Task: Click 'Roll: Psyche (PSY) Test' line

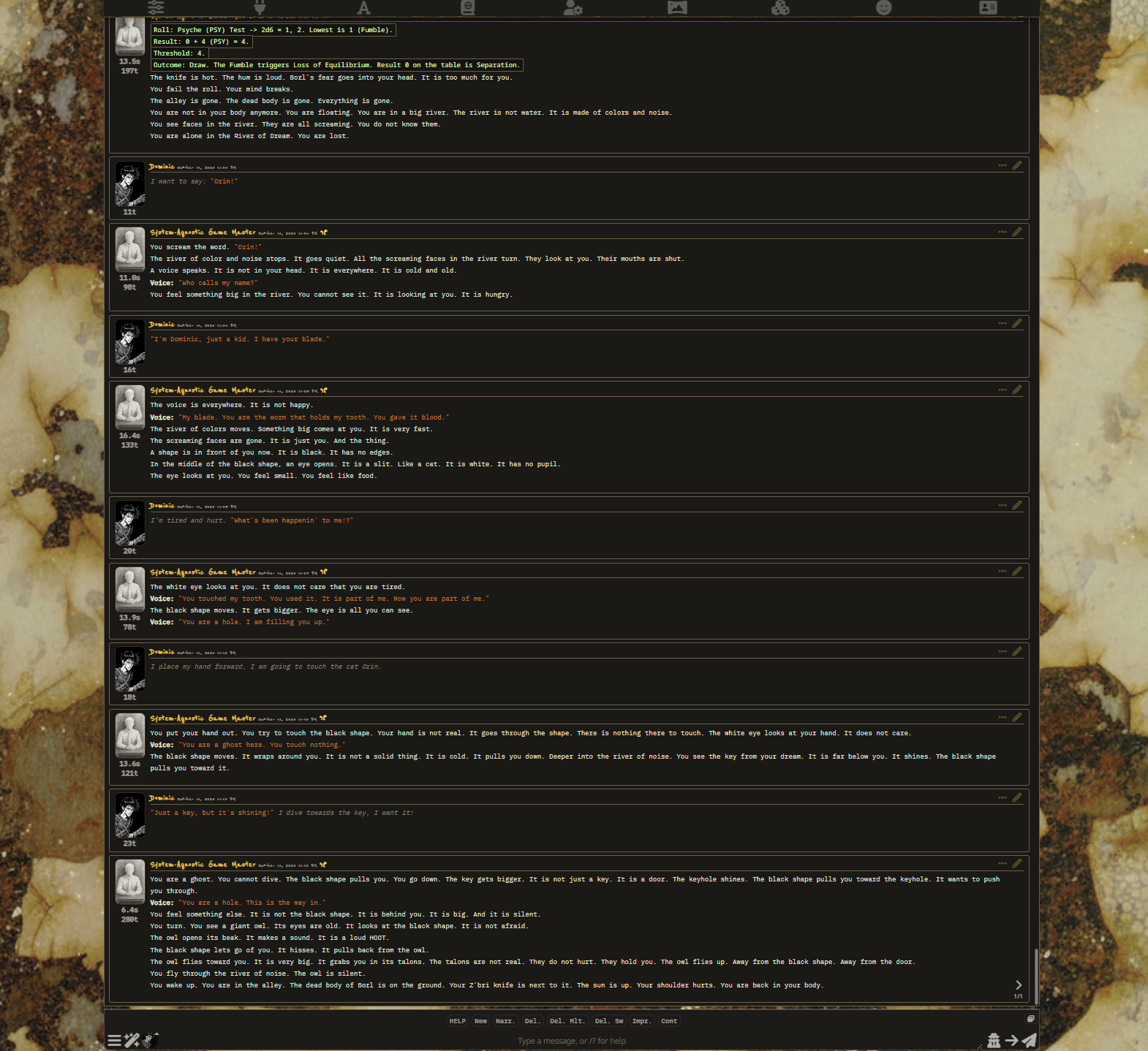Action: [x=273, y=30]
